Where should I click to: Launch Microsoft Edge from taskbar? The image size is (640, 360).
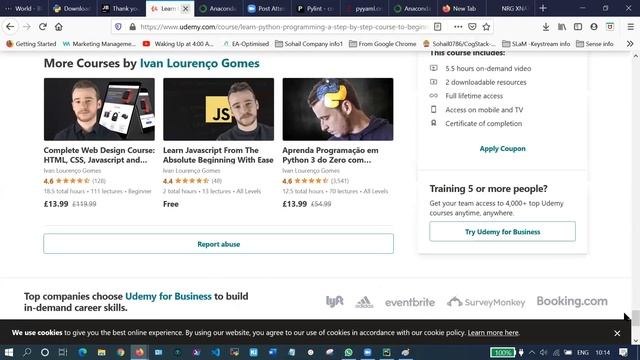pos(83,352)
